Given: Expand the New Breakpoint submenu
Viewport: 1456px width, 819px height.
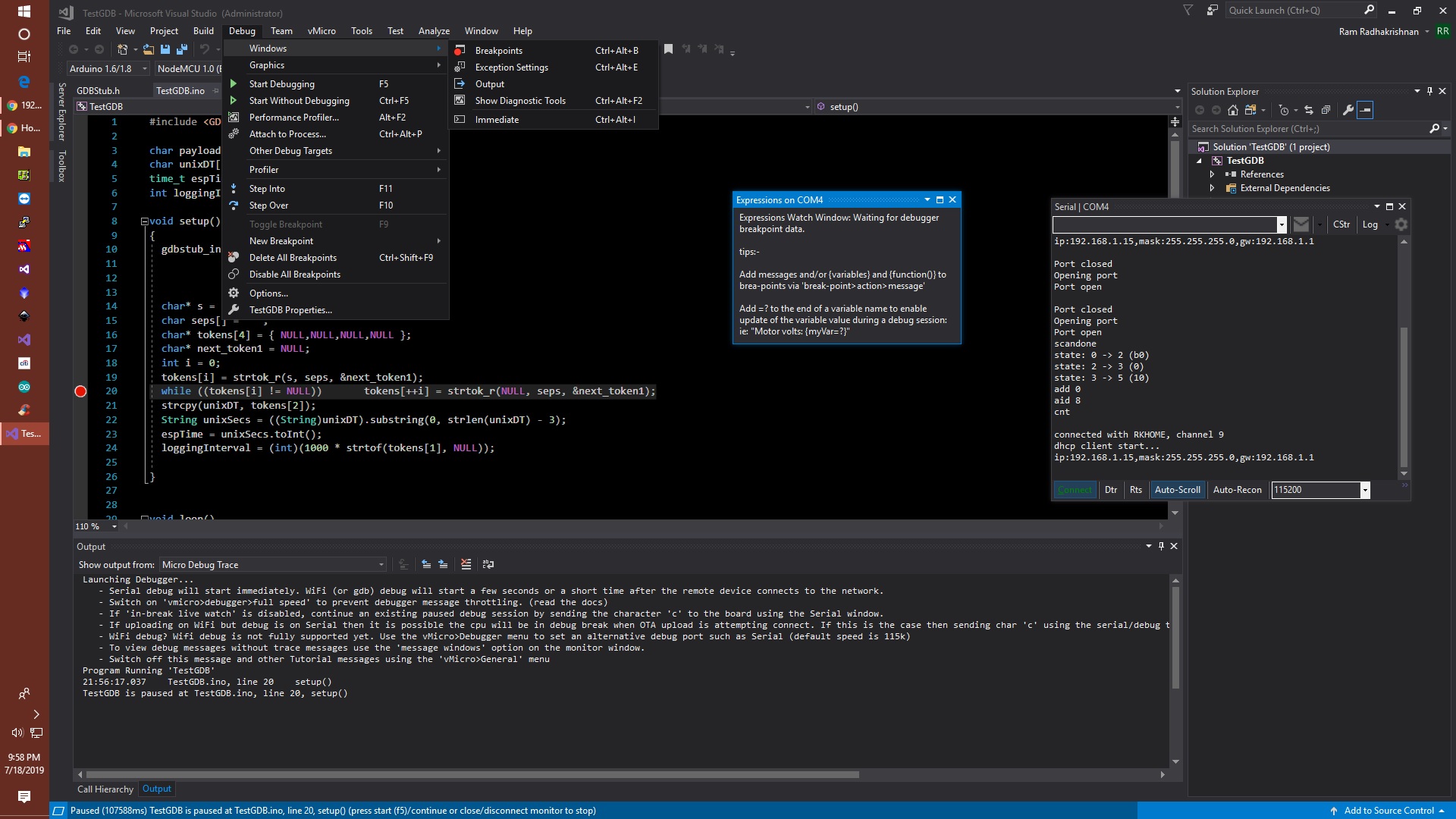Looking at the screenshot, I should click(336, 241).
